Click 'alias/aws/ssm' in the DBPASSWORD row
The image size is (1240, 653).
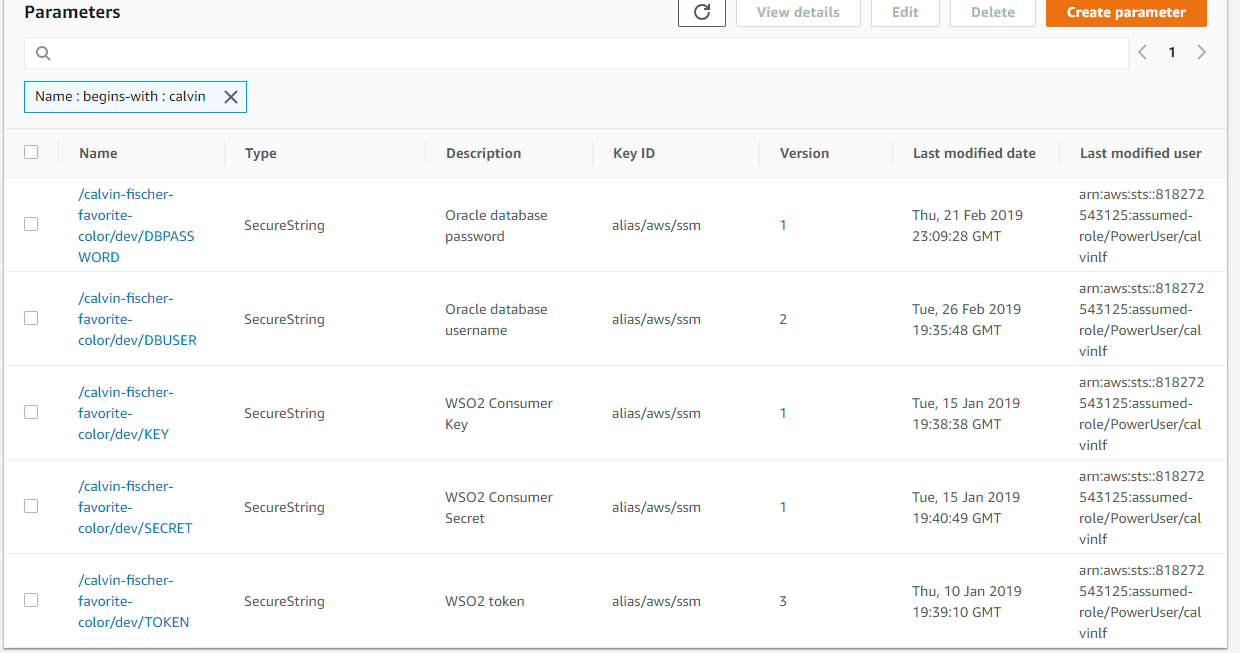coord(656,225)
